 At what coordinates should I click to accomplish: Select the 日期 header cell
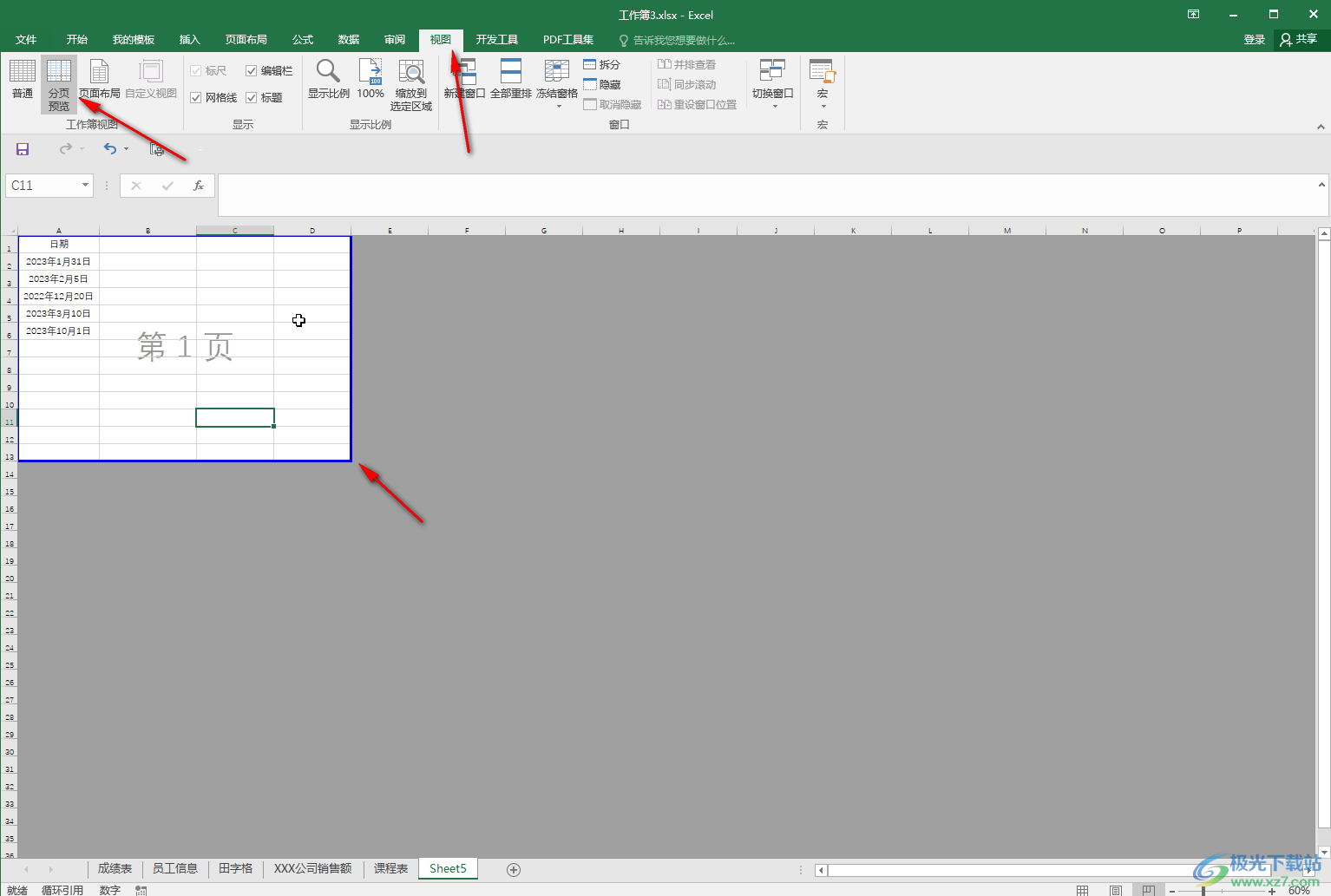point(59,245)
